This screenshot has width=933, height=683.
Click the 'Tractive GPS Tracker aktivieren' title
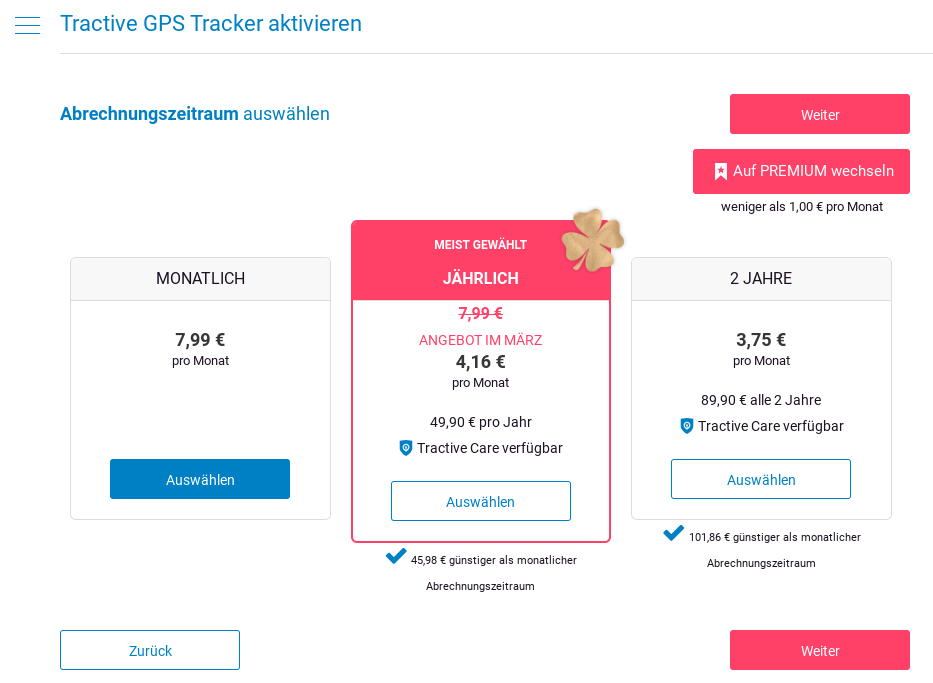point(211,24)
